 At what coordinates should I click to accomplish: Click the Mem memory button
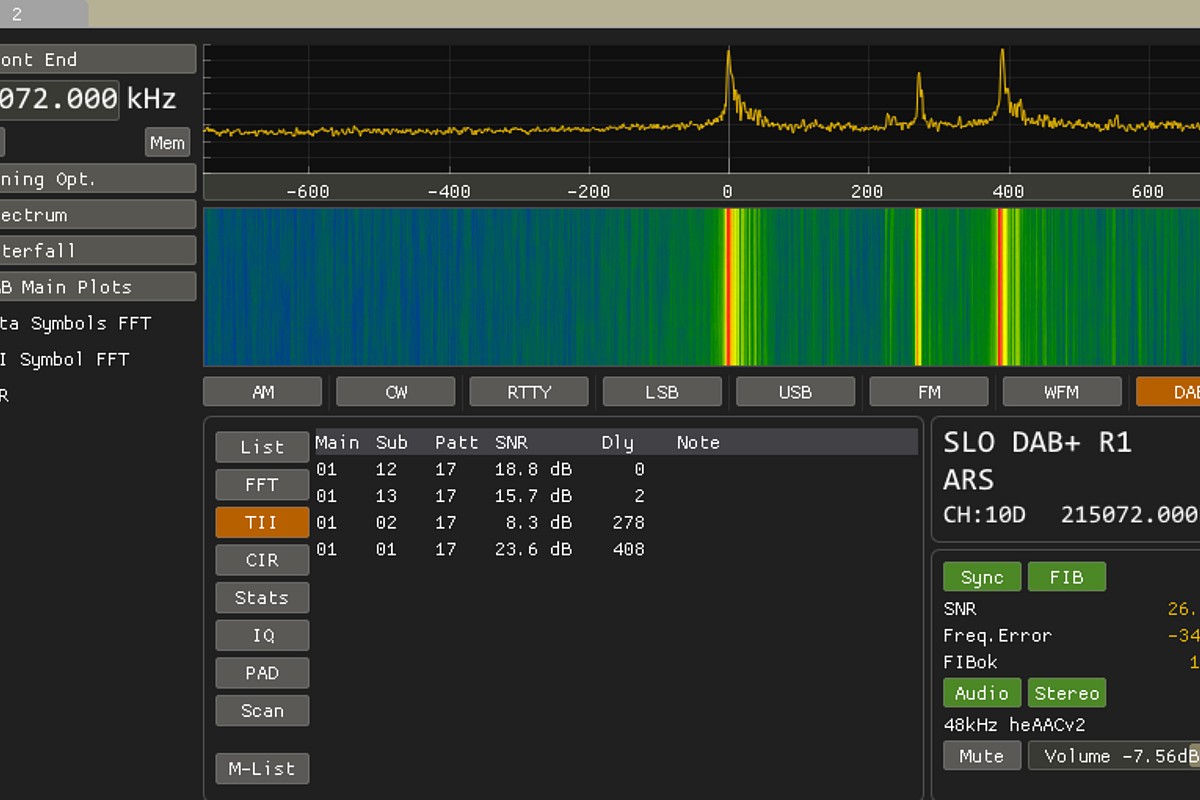[x=167, y=143]
